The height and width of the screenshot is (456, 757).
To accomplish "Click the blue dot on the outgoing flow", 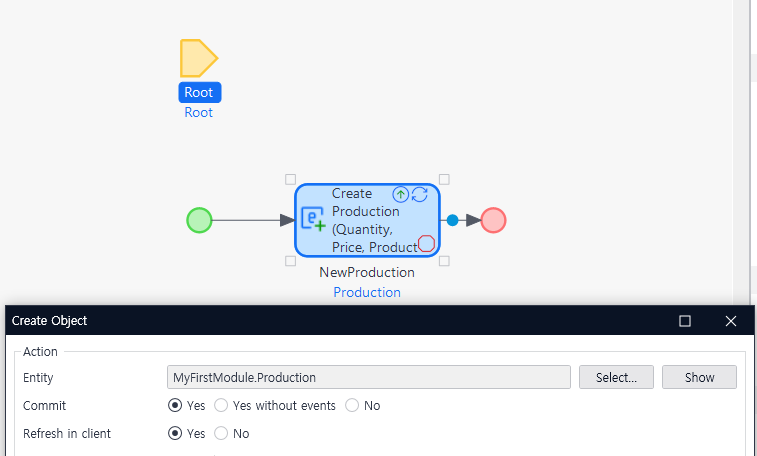I will (x=452, y=221).
